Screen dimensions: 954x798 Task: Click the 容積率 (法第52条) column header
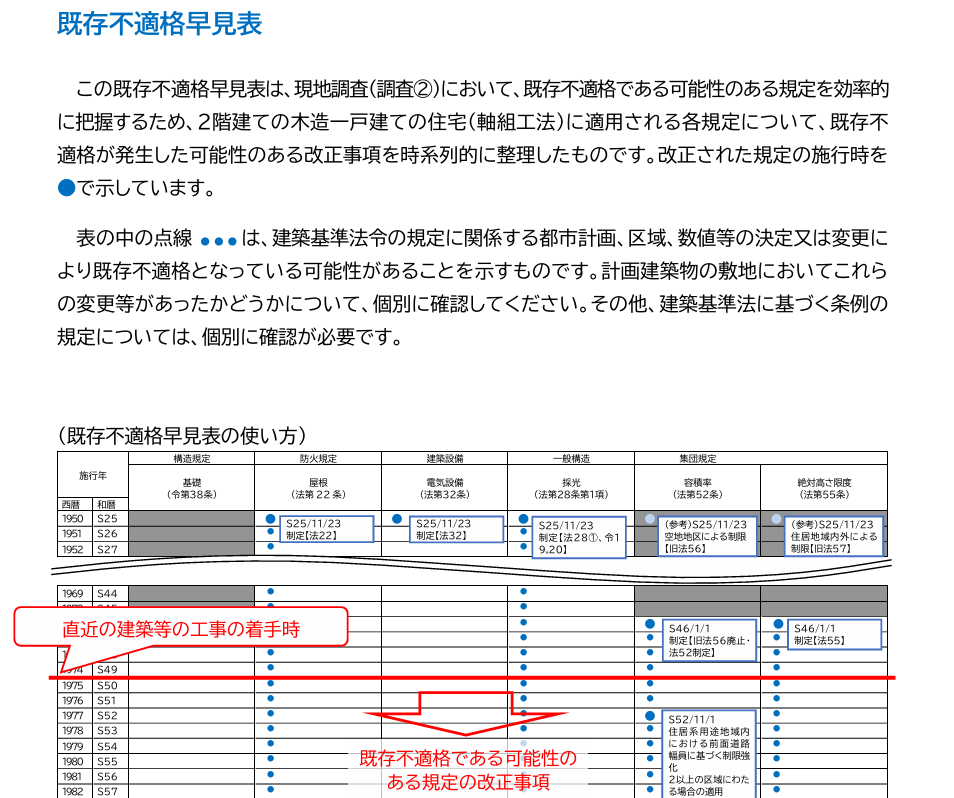point(697,487)
